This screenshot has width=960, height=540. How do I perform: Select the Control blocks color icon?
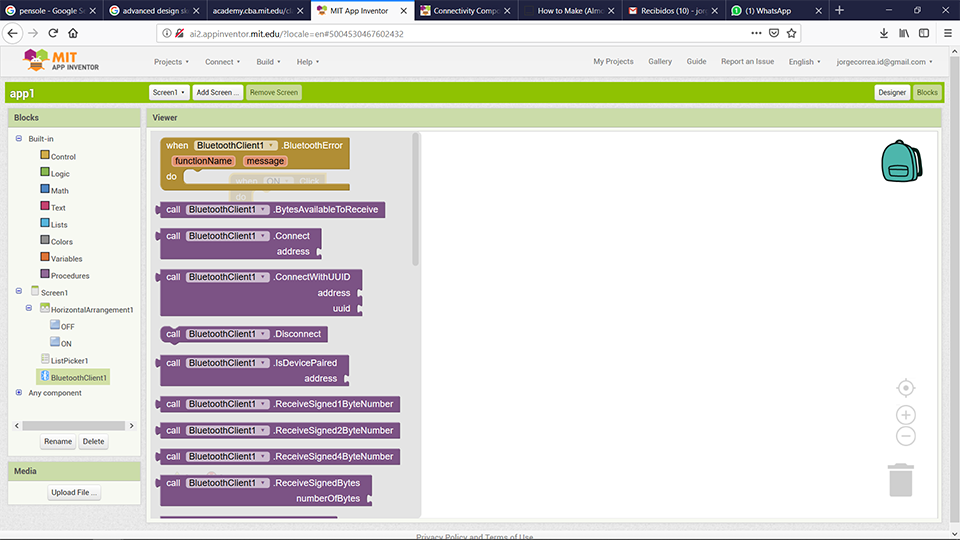point(45,155)
